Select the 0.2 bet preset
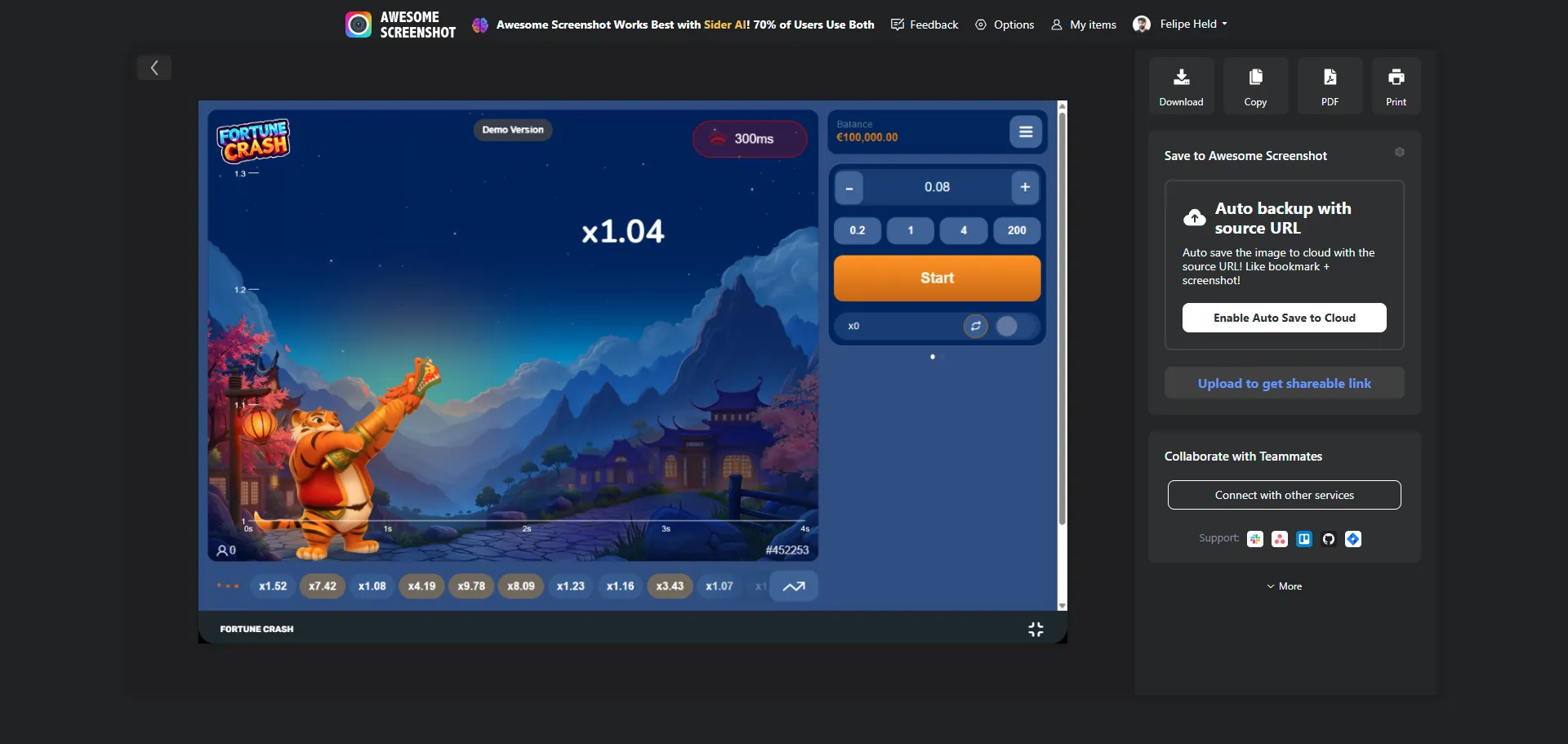 857,230
